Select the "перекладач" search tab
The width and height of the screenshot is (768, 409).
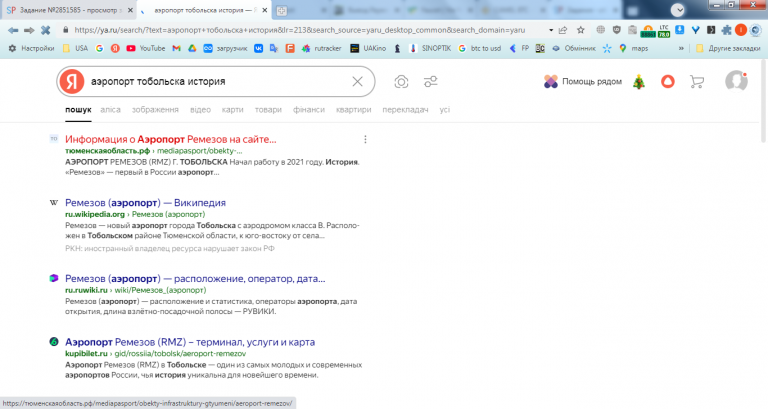pyautogui.click(x=405, y=110)
